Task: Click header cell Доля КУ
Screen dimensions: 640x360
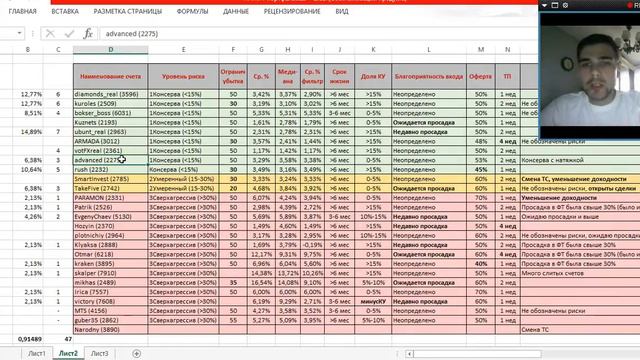Action: (373, 76)
